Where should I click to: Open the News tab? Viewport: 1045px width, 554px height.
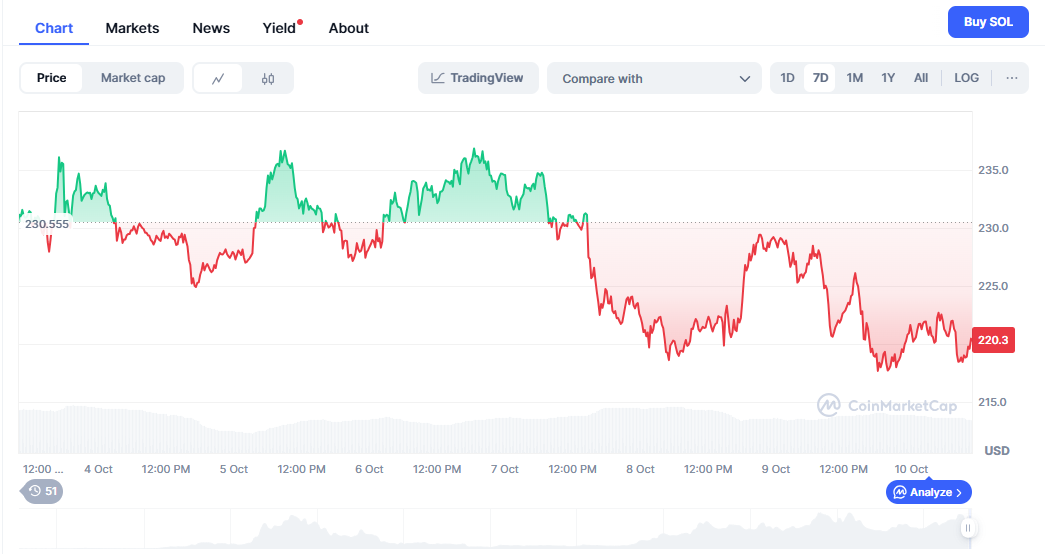[211, 28]
